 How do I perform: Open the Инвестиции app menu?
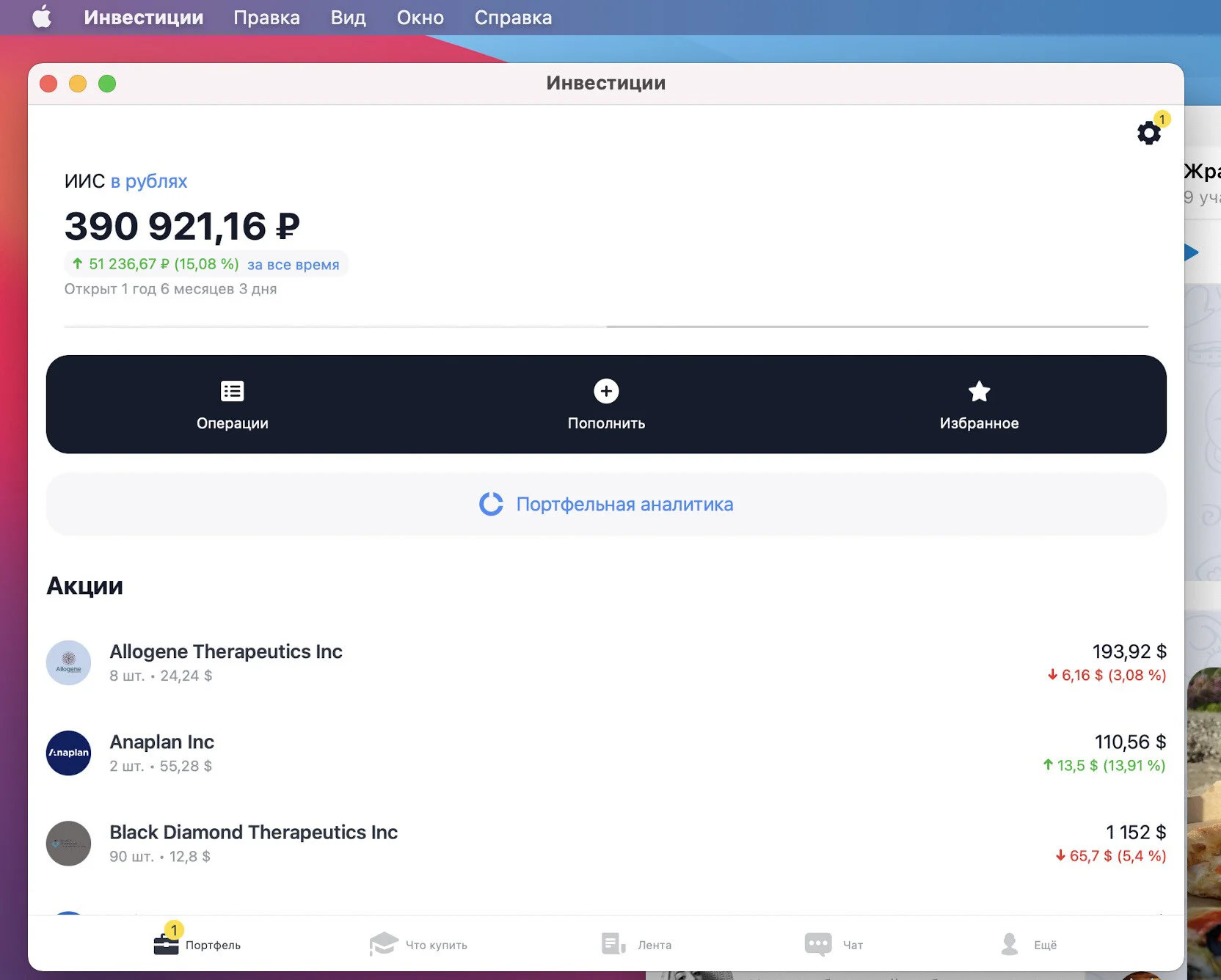(144, 18)
